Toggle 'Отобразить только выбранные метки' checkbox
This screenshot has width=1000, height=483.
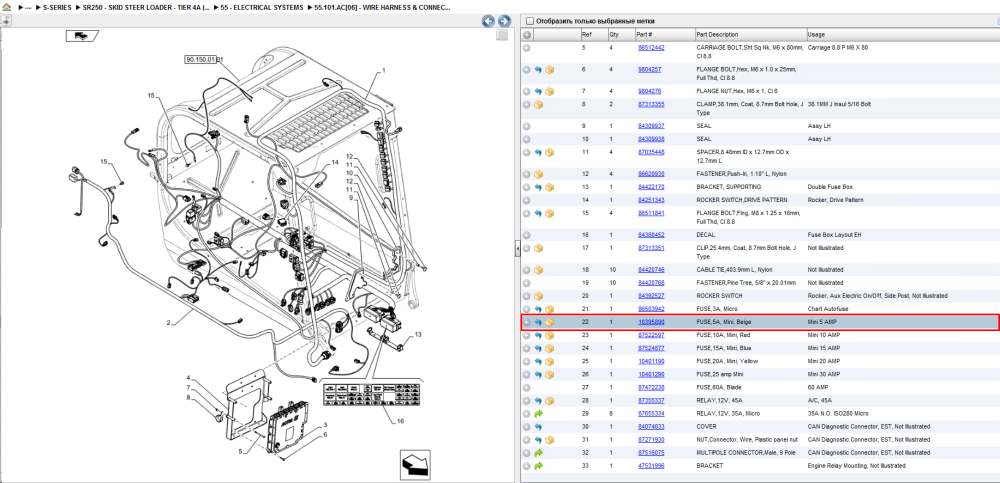pyautogui.click(x=529, y=21)
